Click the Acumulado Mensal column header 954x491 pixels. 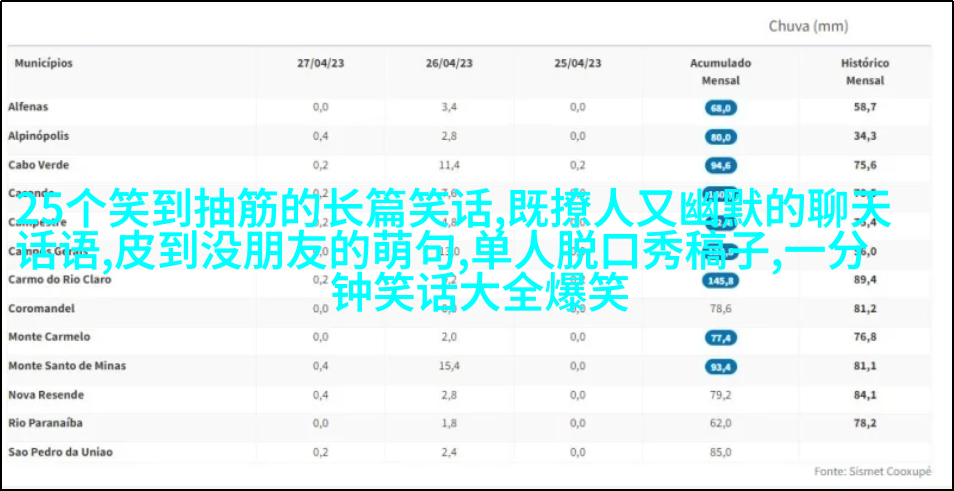(x=720, y=71)
